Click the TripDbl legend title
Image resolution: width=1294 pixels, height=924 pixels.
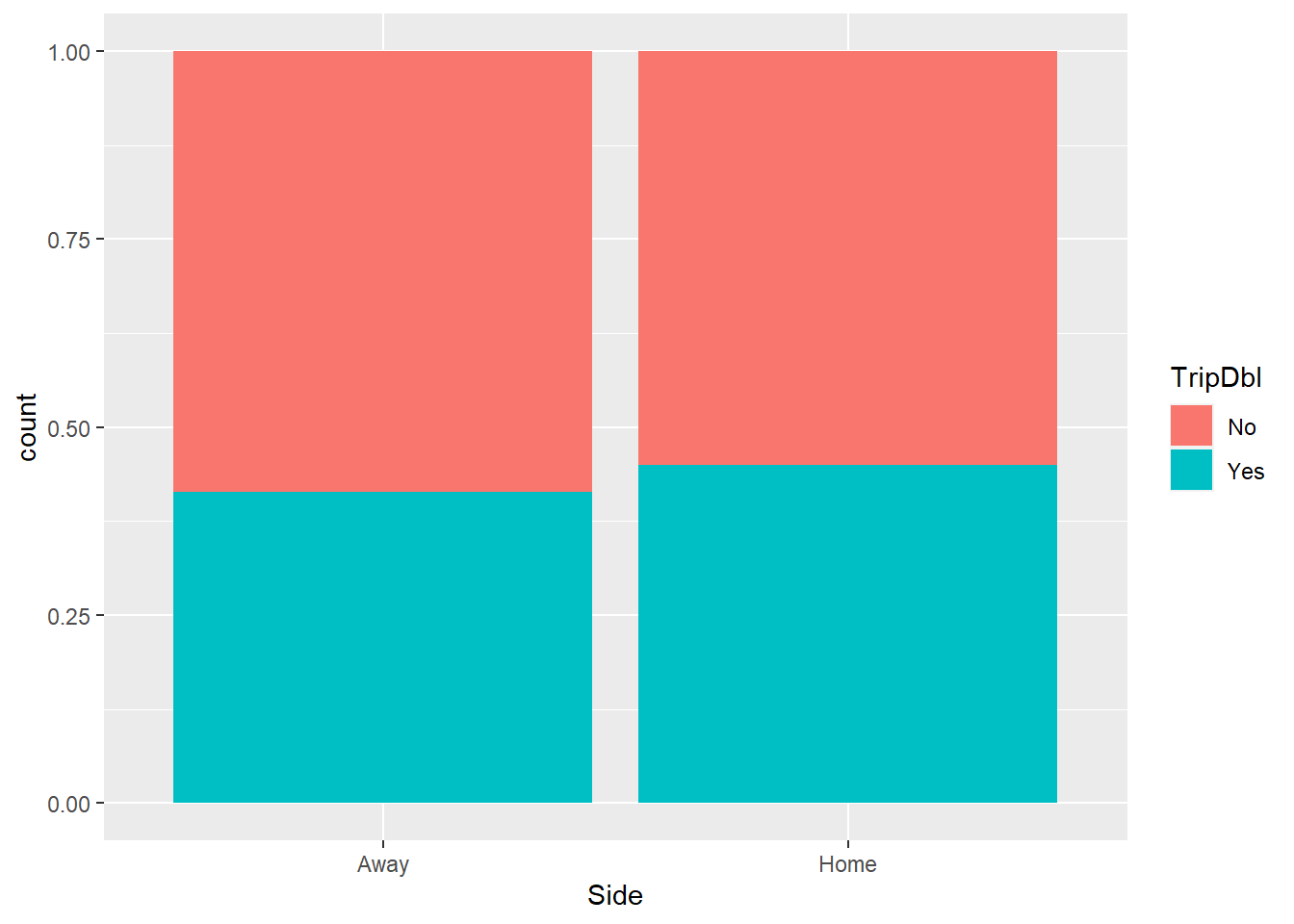pyautogui.click(x=1215, y=377)
